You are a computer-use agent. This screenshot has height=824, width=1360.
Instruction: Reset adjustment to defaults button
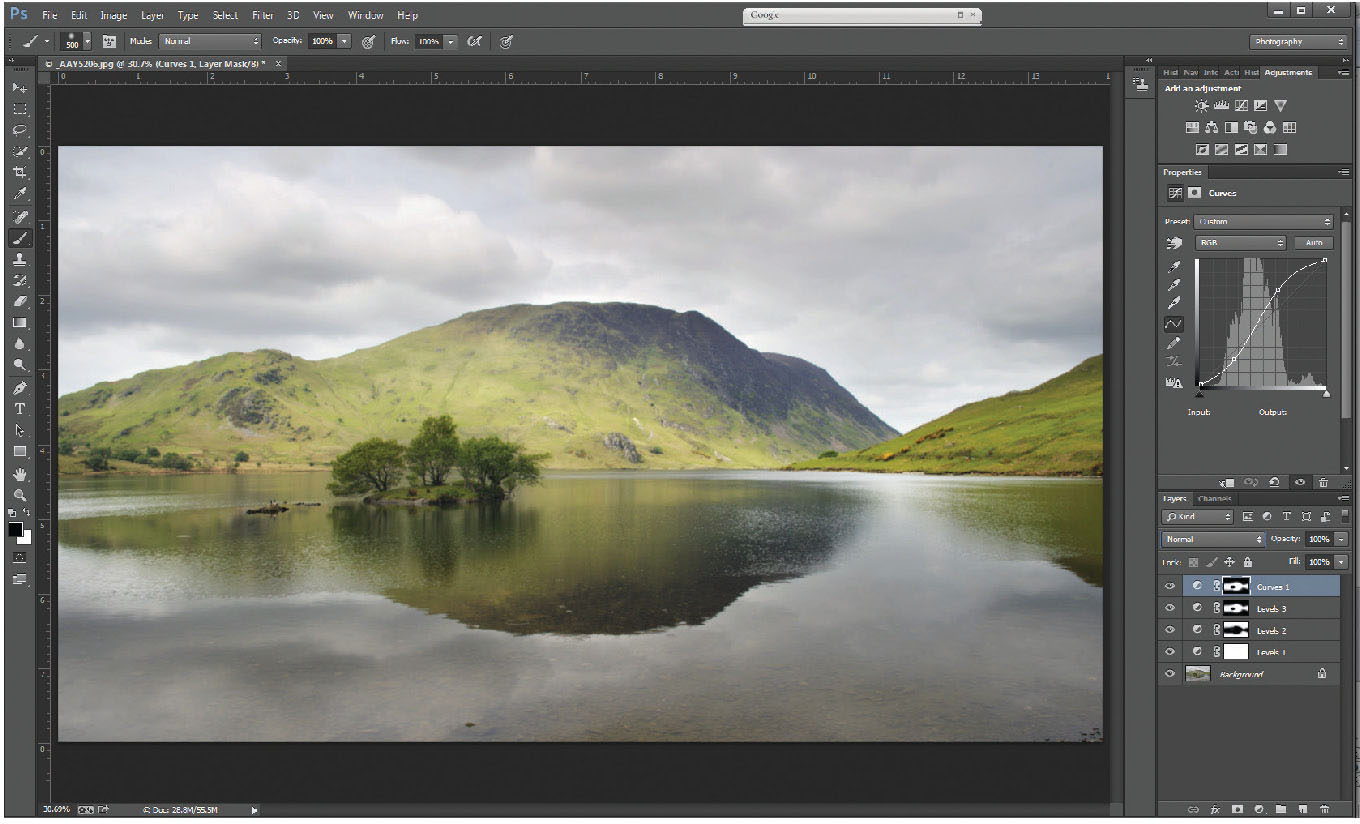click(1274, 482)
